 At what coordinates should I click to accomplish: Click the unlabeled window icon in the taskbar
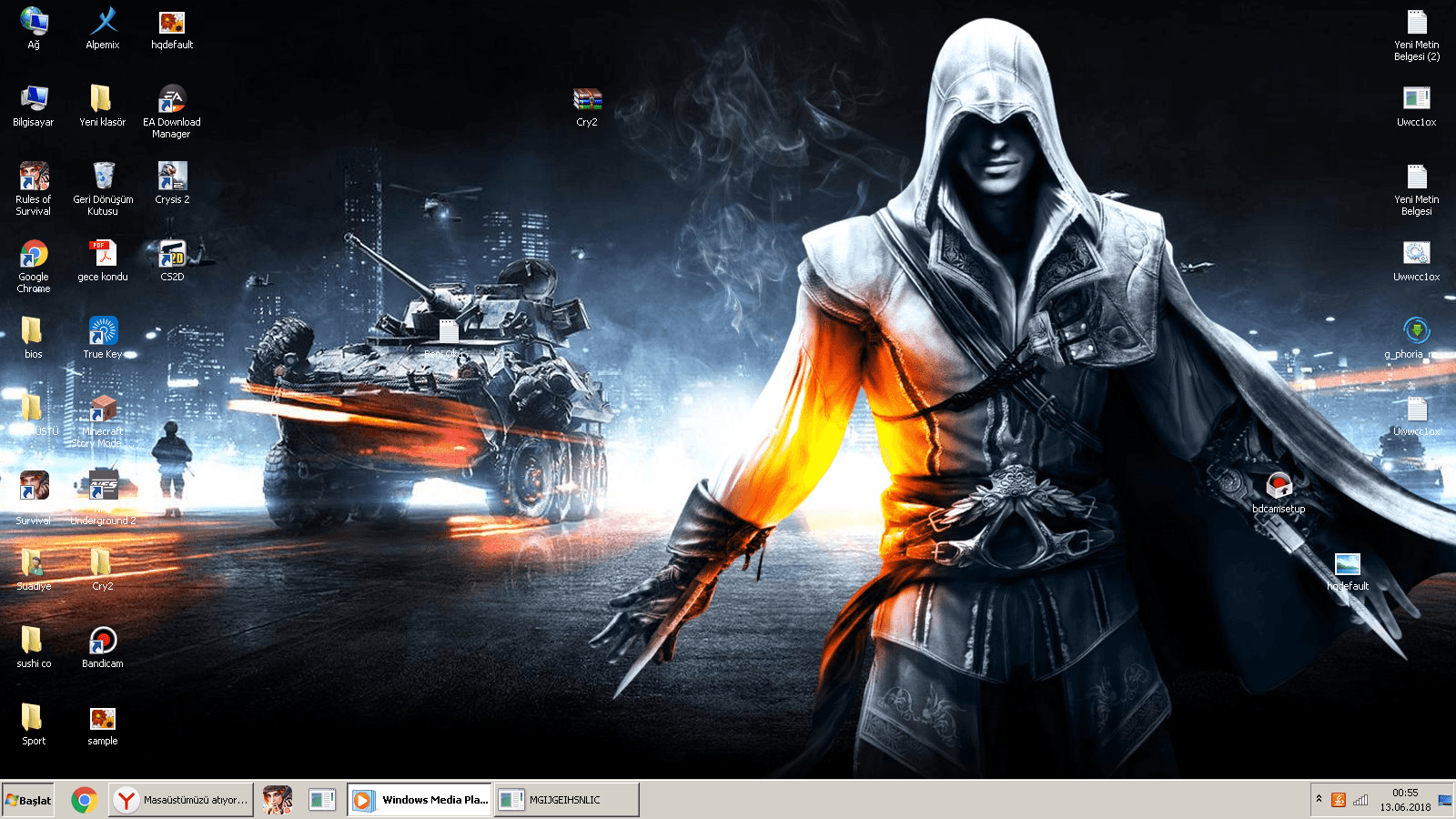click(322, 800)
